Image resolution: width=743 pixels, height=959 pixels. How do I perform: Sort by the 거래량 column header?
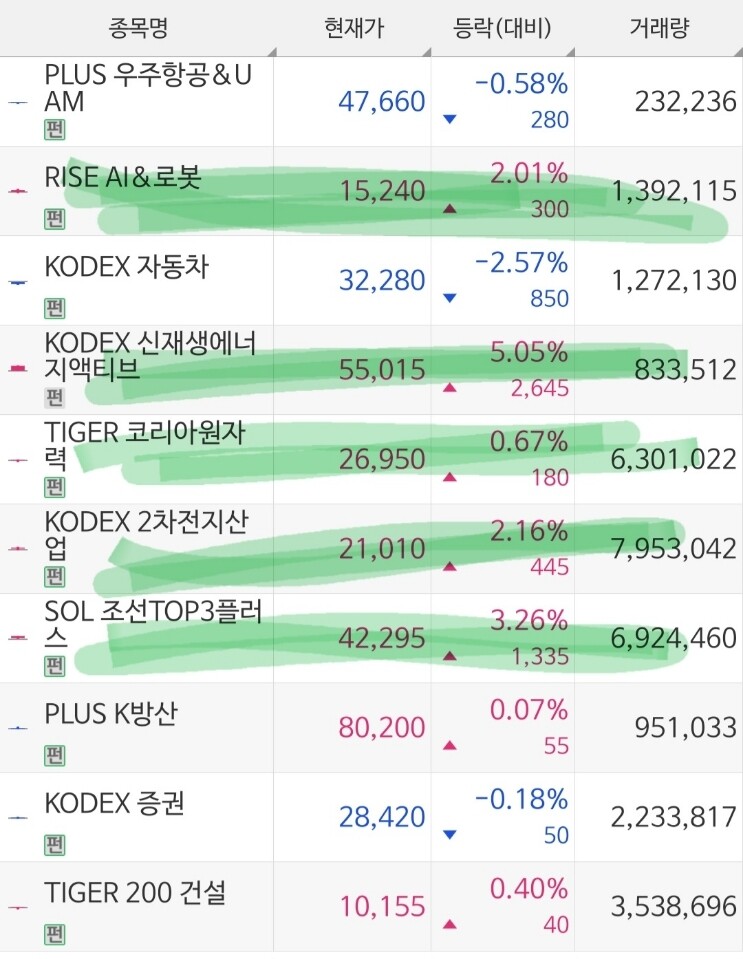coord(659,28)
